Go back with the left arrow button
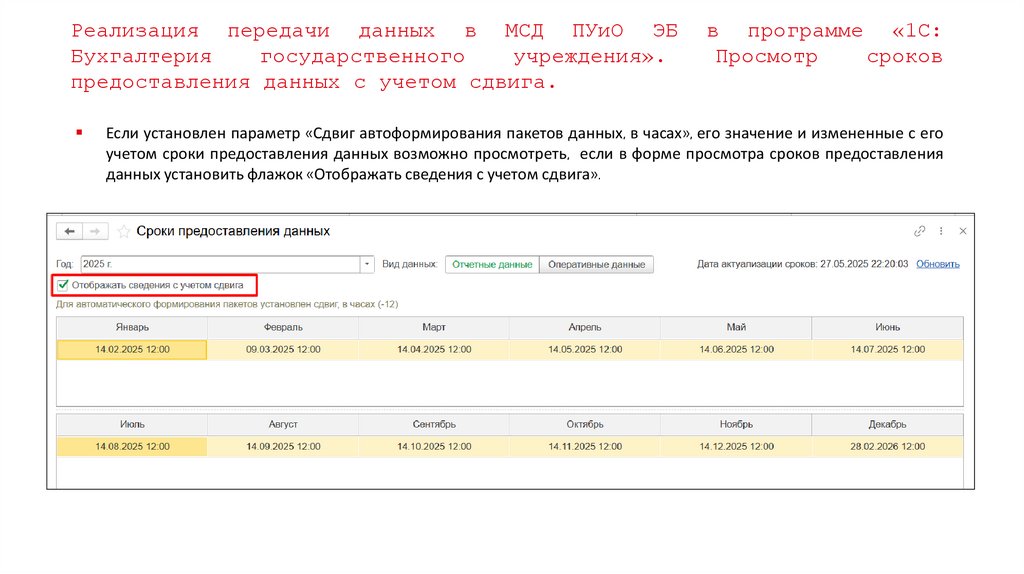This screenshot has height=574, width=1024. coord(69,231)
